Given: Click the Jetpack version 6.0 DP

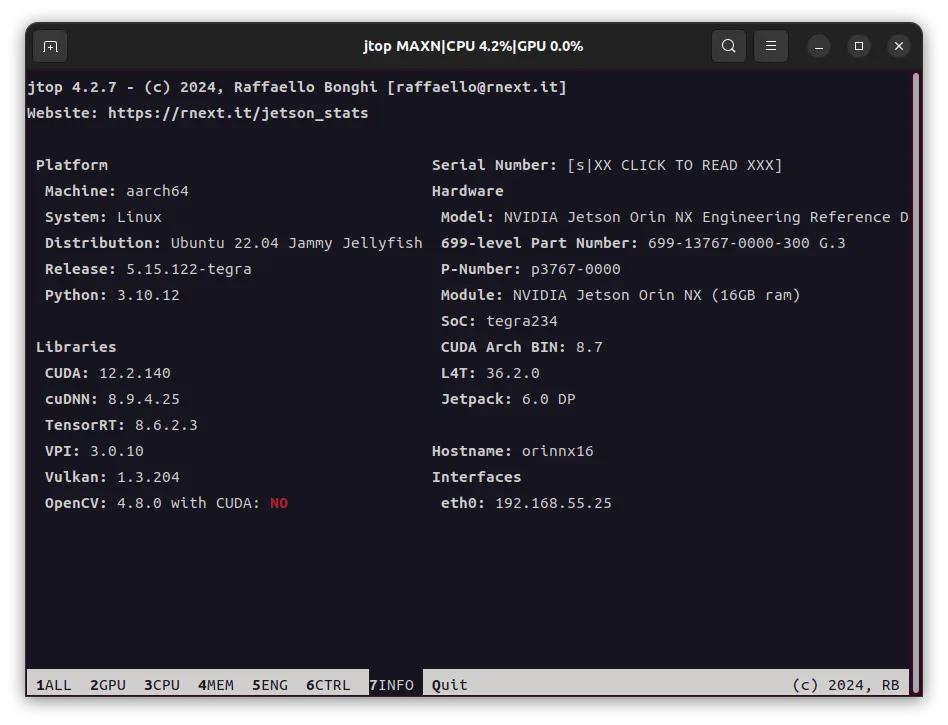Looking at the screenshot, I should click(549, 399).
